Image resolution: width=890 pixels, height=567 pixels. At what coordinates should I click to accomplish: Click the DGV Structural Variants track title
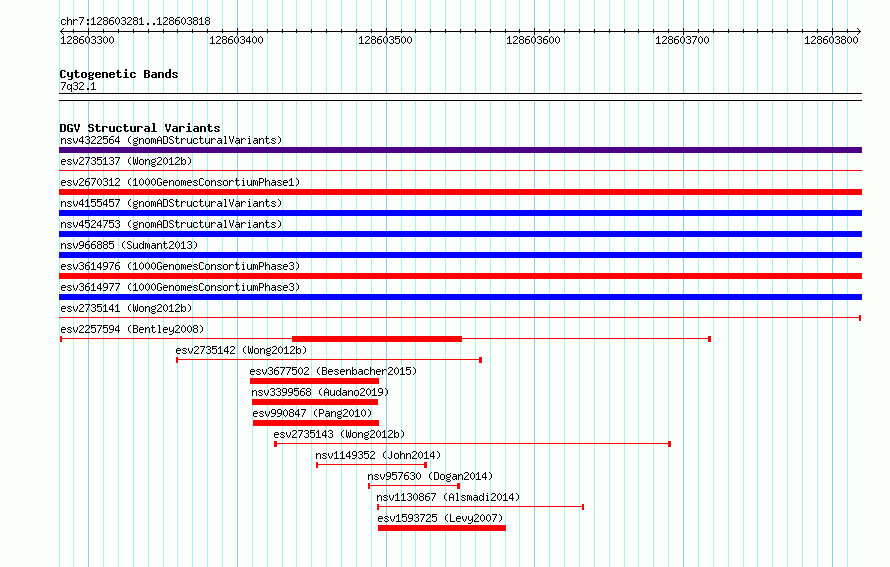pyautogui.click(x=140, y=128)
